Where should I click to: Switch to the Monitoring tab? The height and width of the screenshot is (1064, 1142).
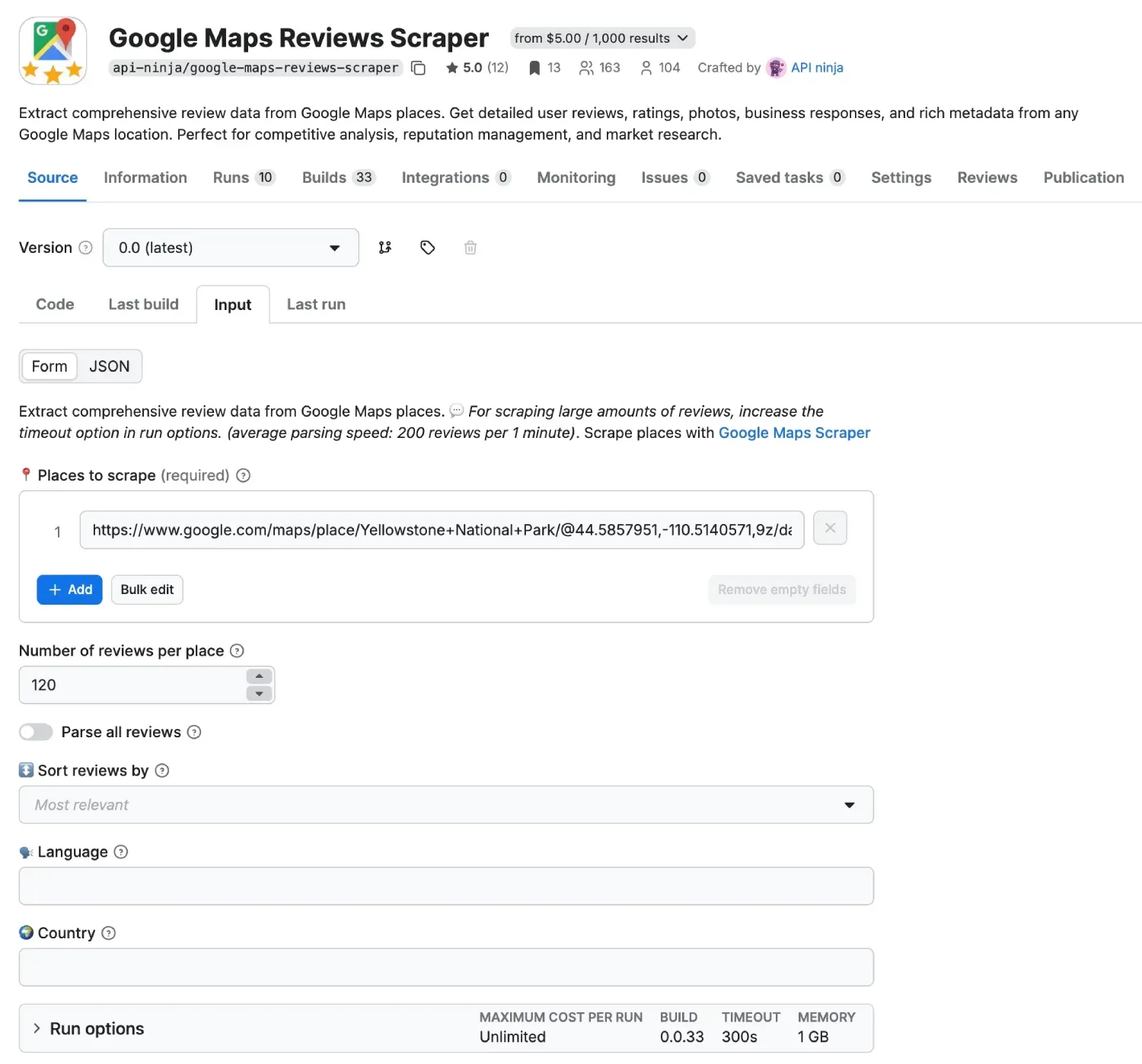coord(576,177)
